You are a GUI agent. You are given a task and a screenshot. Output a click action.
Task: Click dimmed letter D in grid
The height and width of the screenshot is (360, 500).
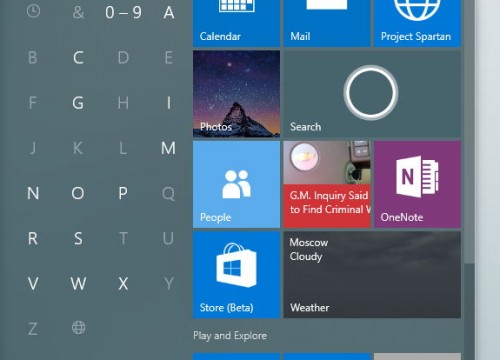coord(123,57)
